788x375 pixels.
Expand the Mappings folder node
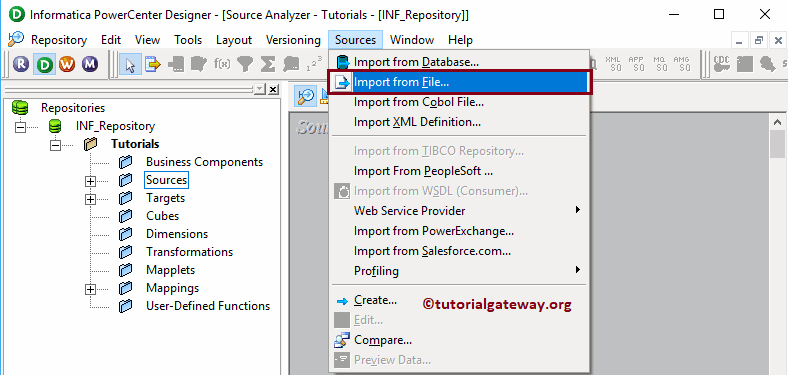90,289
